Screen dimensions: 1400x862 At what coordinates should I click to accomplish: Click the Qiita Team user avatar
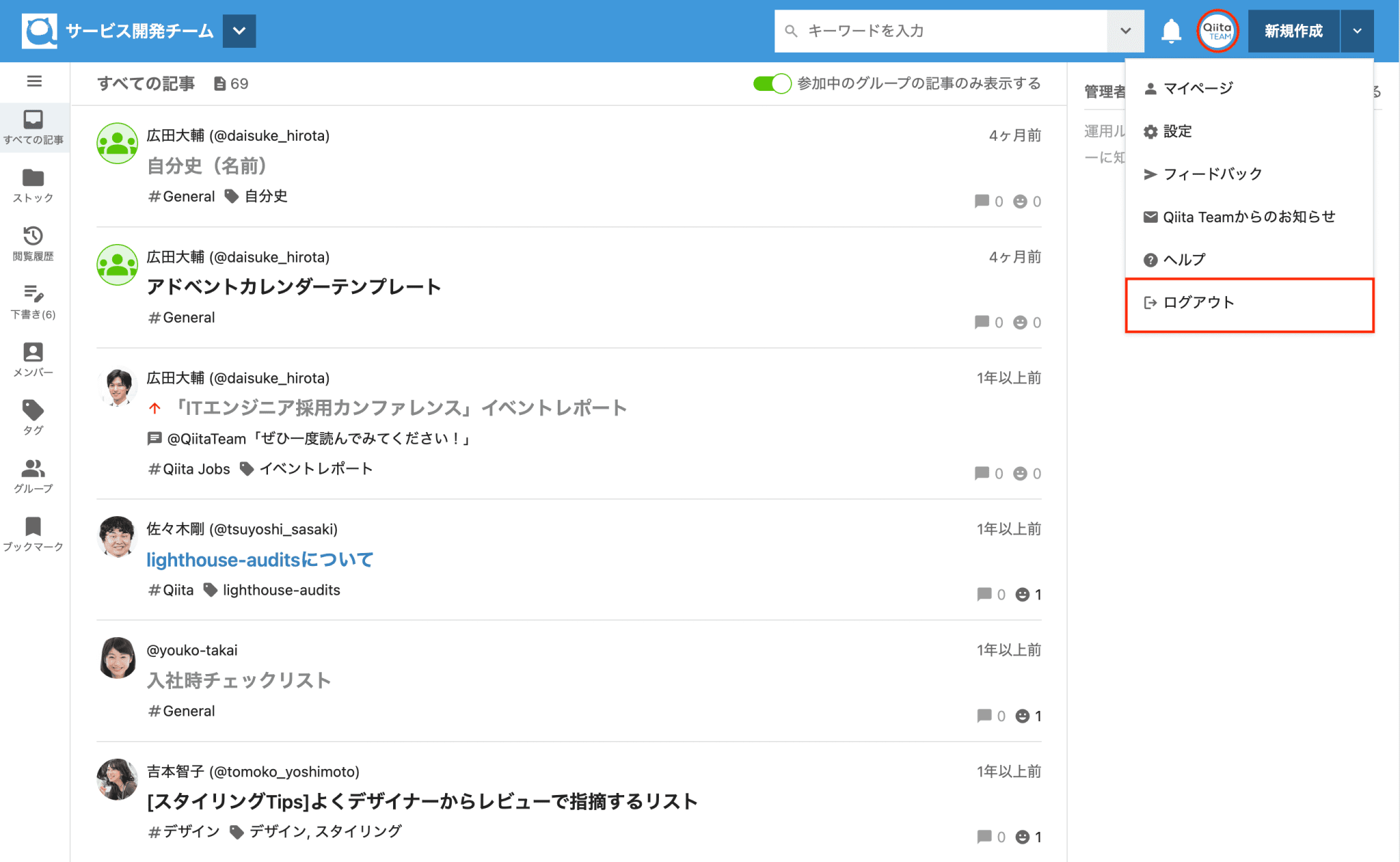tap(1217, 31)
